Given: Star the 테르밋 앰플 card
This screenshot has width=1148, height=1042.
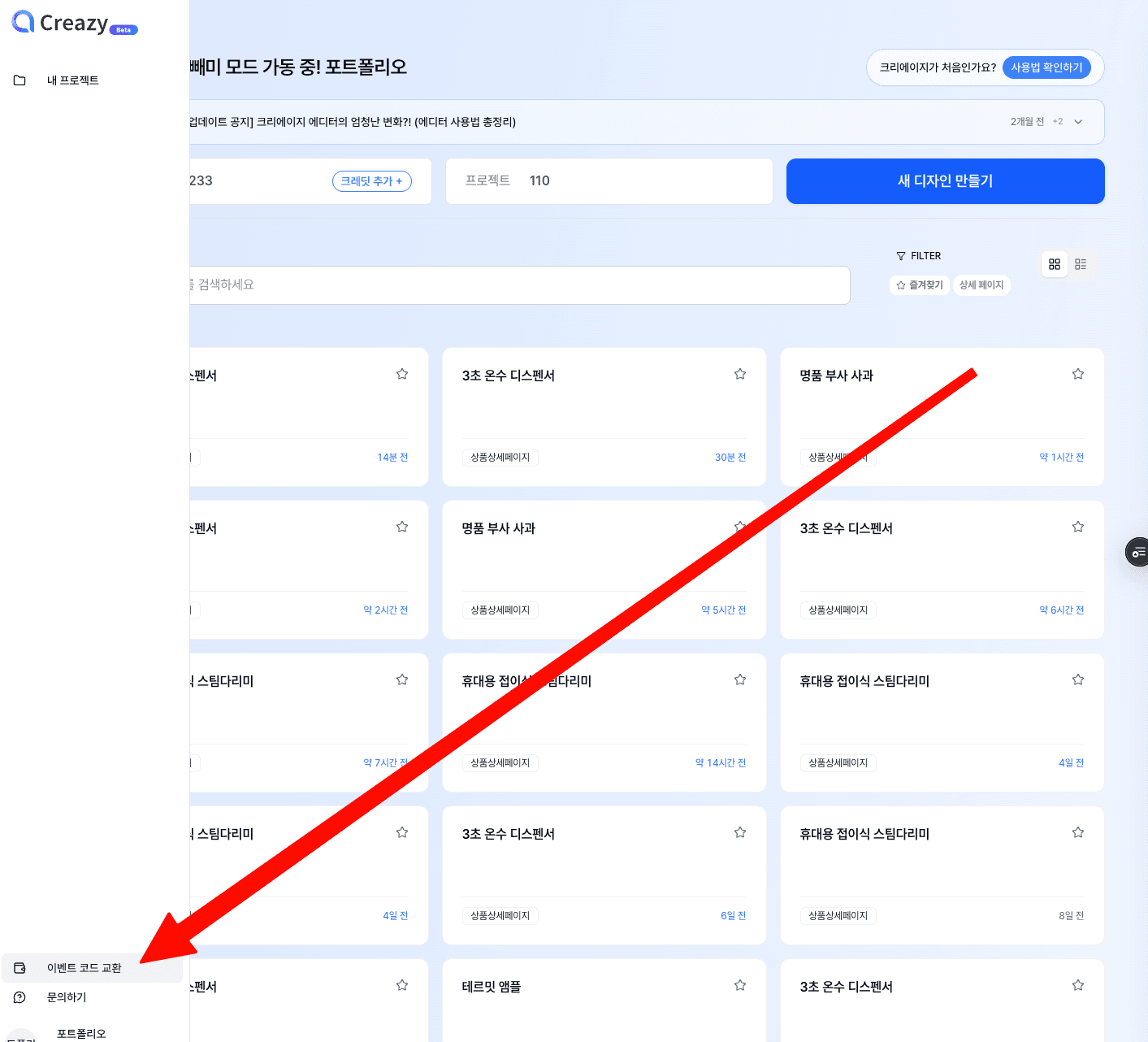Looking at the screenshot, I should pyautogui.click(x=740, y=985).
